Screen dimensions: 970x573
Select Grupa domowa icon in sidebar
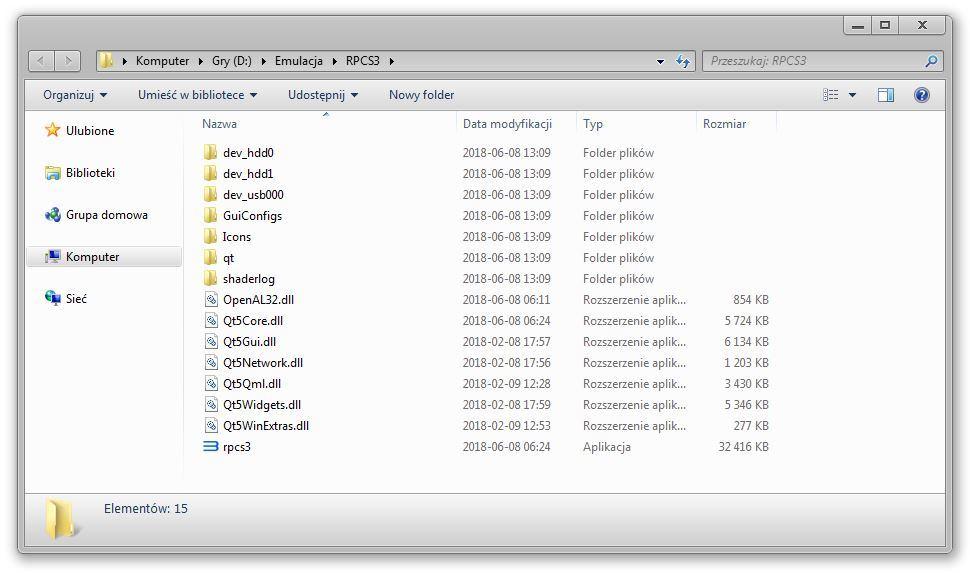tap(53, 215)
